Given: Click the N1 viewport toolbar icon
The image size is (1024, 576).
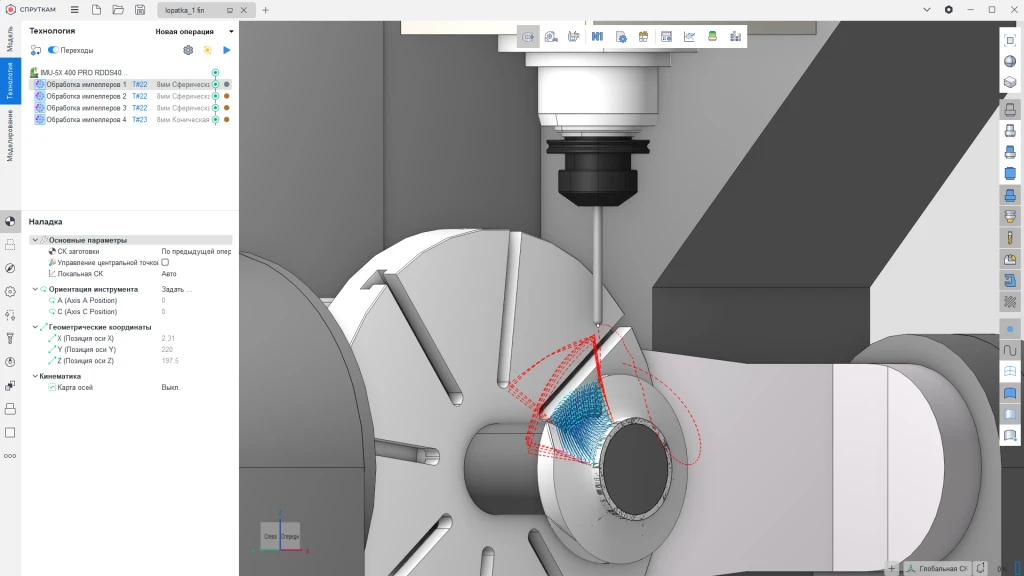Looking at the screenshot, I should pyautogui.click(x=597, y=37).
